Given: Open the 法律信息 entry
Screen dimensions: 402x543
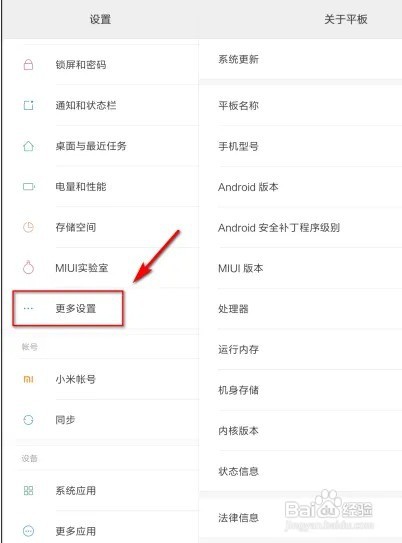Looking at the screenshot, I should click(301, 518).
